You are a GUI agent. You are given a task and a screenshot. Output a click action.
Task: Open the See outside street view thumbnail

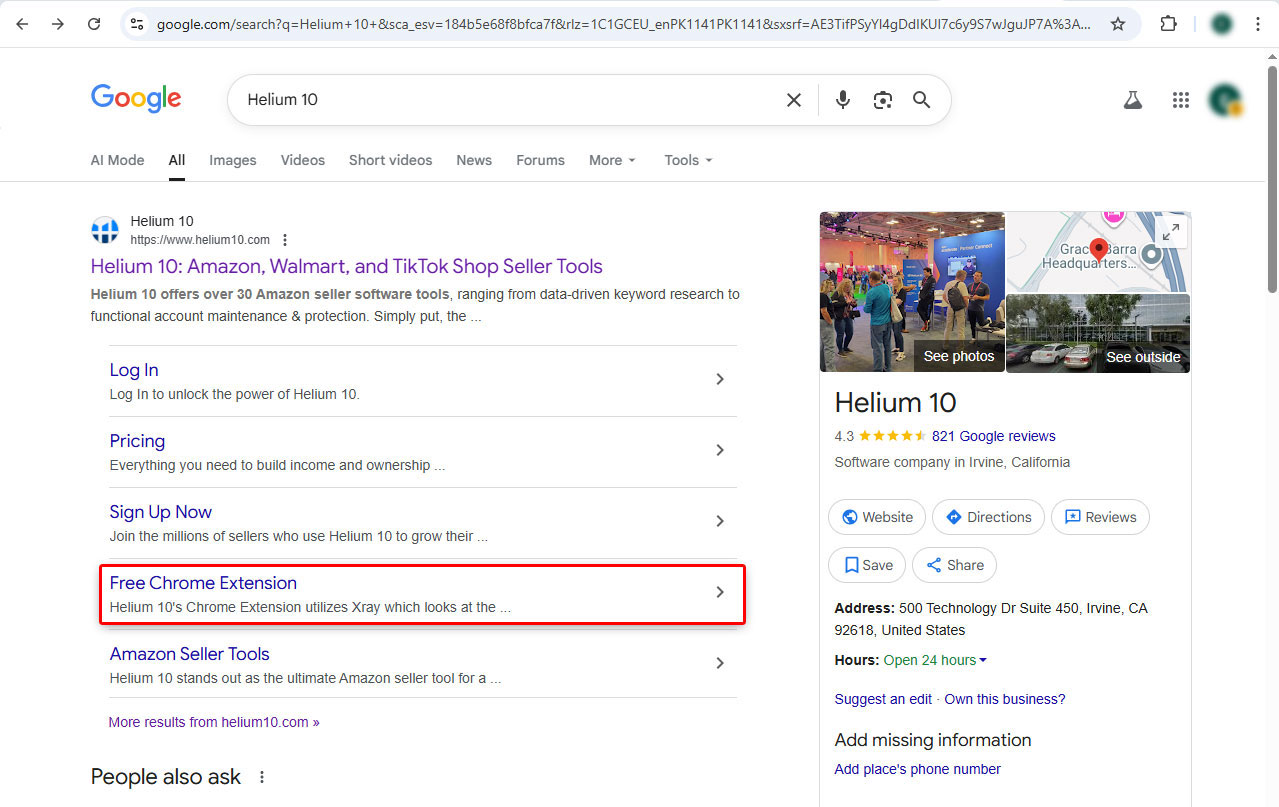[x=1098, y=333]
